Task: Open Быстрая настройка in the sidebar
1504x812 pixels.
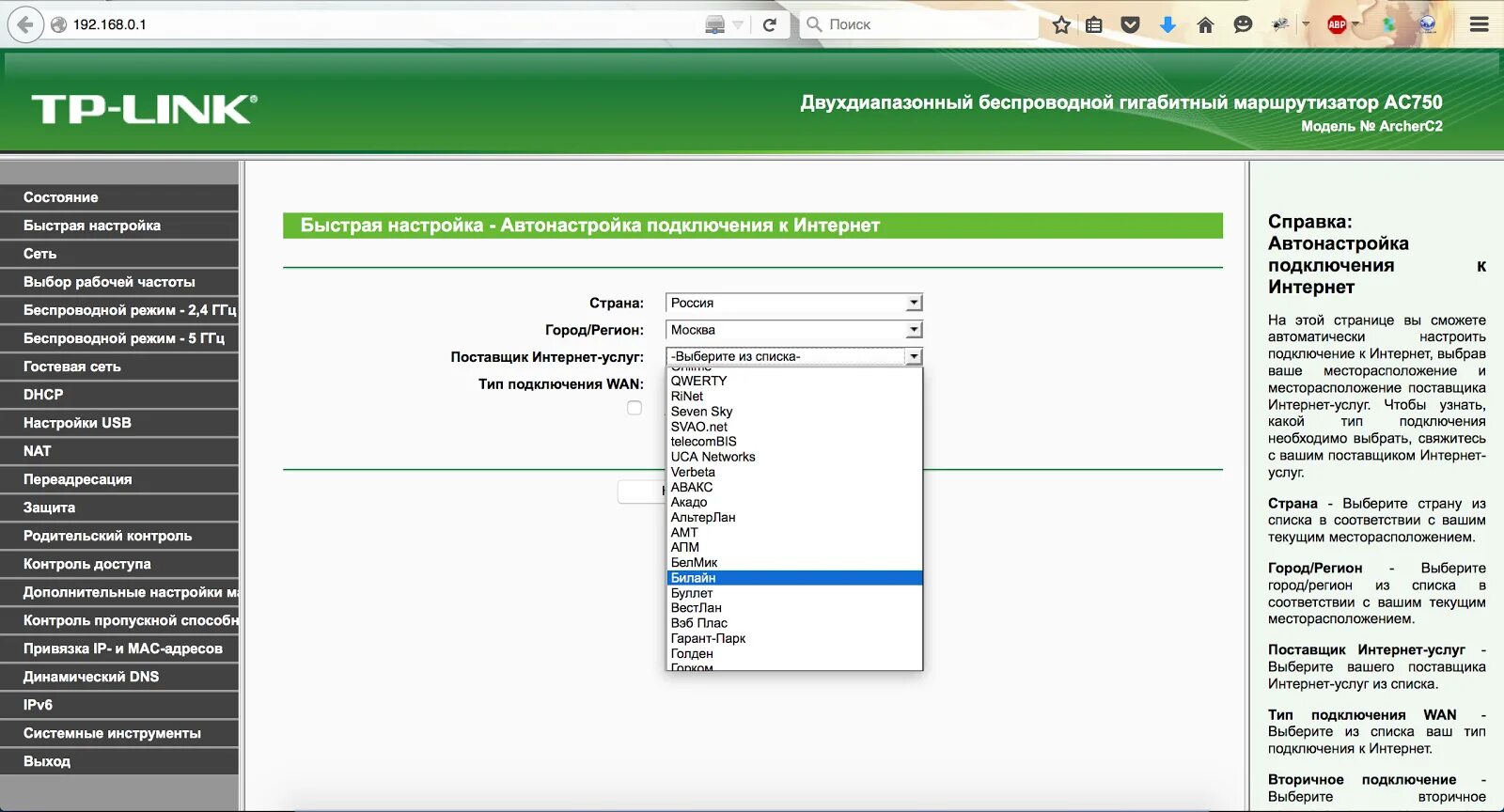Action: (x=119, y=226)
